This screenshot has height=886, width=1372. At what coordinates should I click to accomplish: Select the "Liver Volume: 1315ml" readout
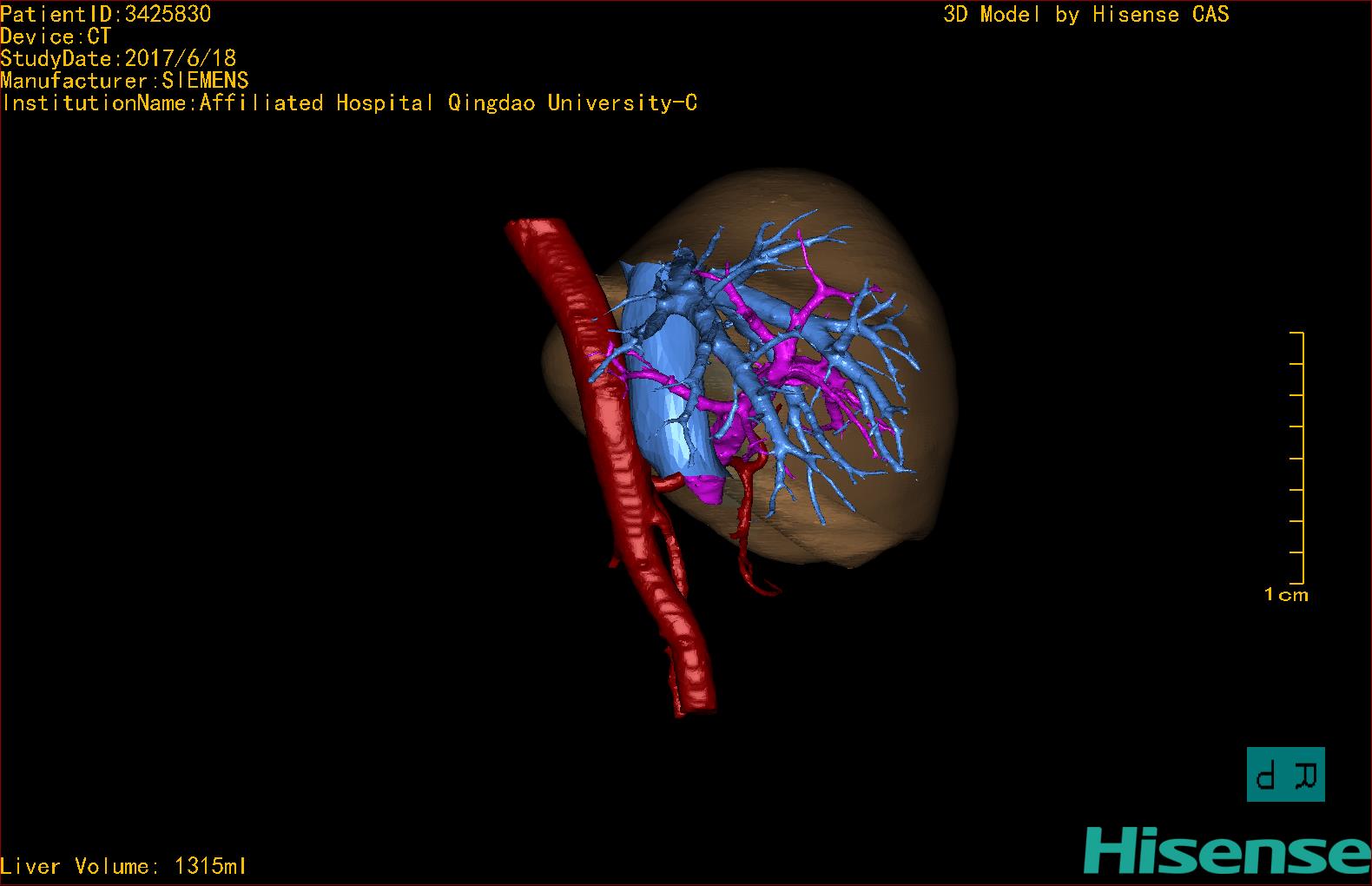123,866
